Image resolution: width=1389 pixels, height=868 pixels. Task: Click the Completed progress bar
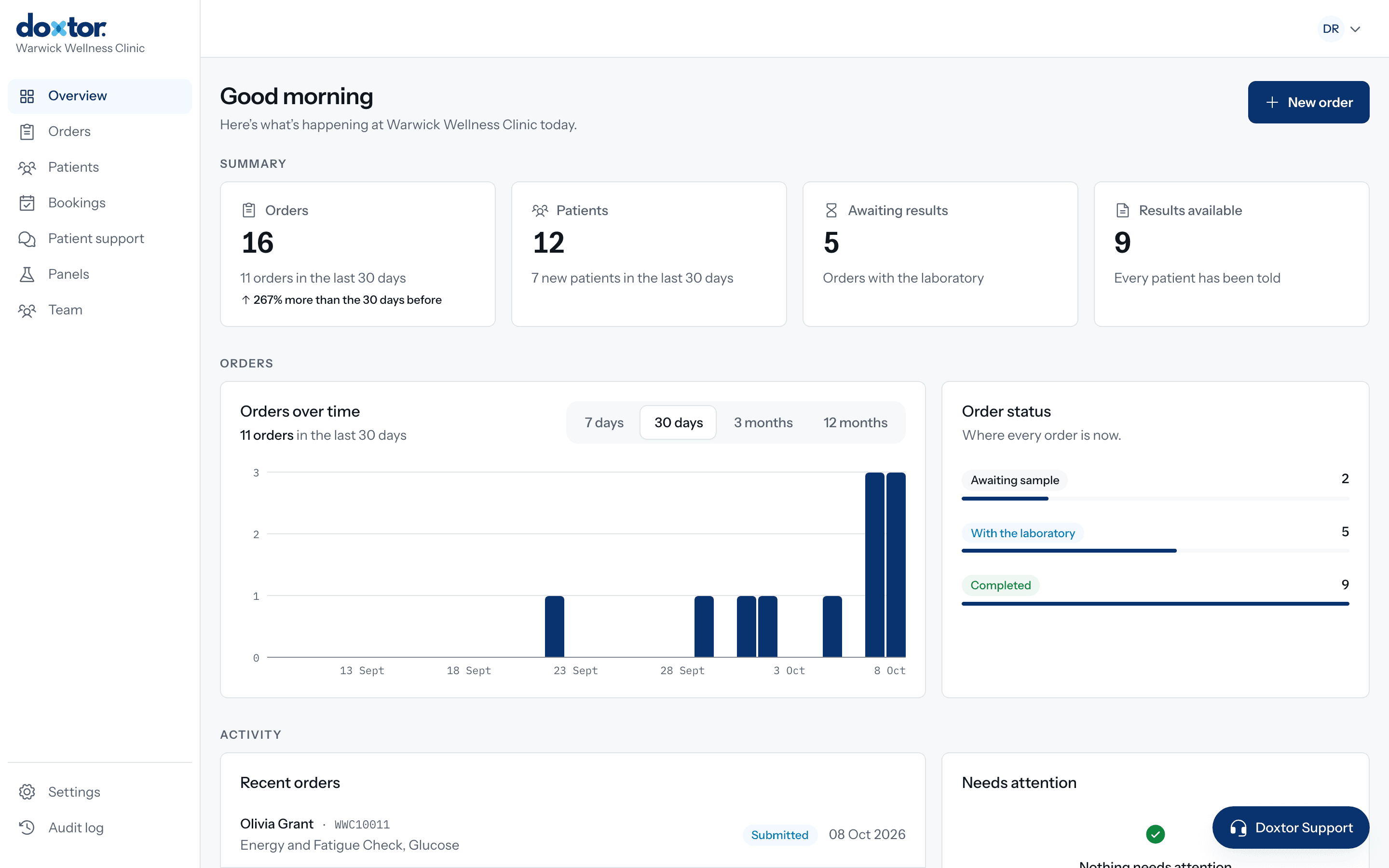tap(1155, 603)
